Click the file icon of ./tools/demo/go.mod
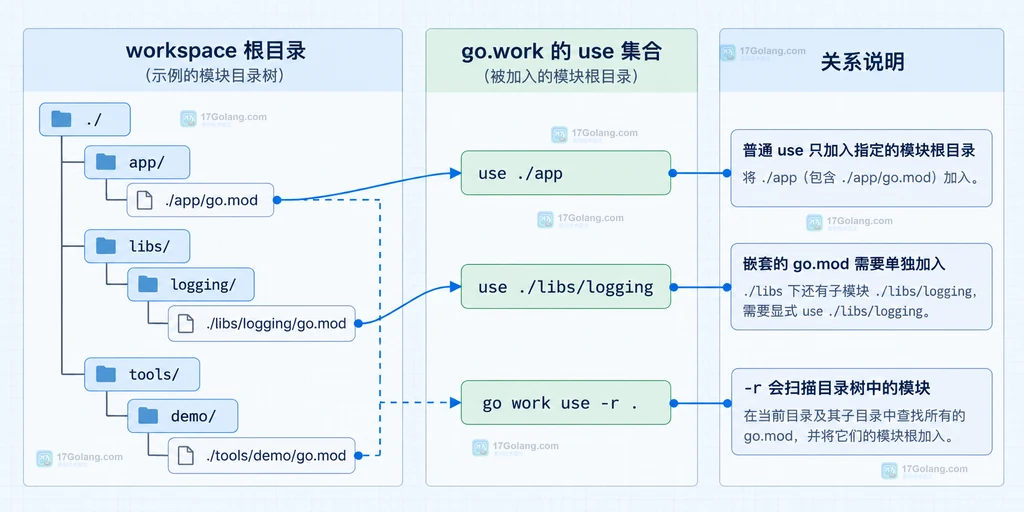 coord(186,455)
